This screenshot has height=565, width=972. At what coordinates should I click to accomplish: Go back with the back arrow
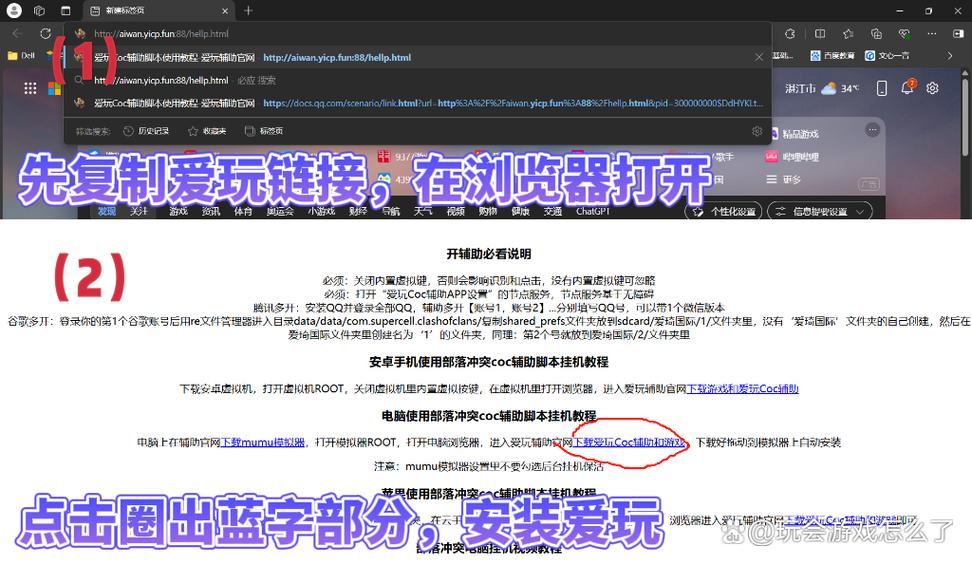click(x=17, y=33)
